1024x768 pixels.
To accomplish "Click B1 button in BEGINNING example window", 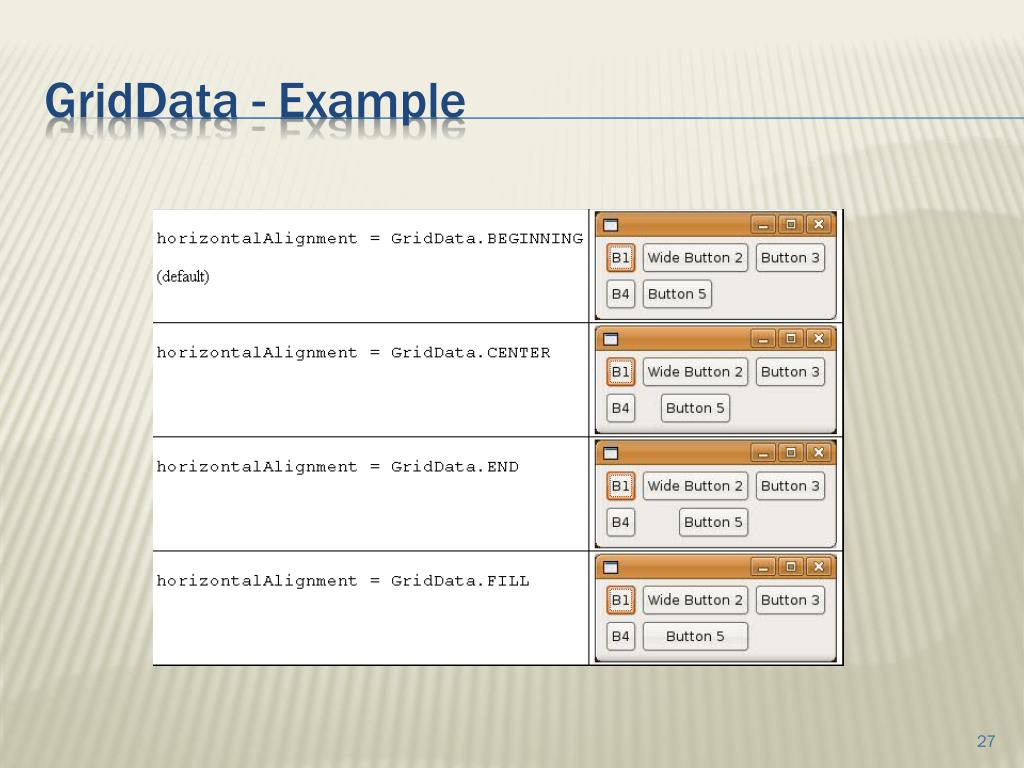I will tap(620, 257).
